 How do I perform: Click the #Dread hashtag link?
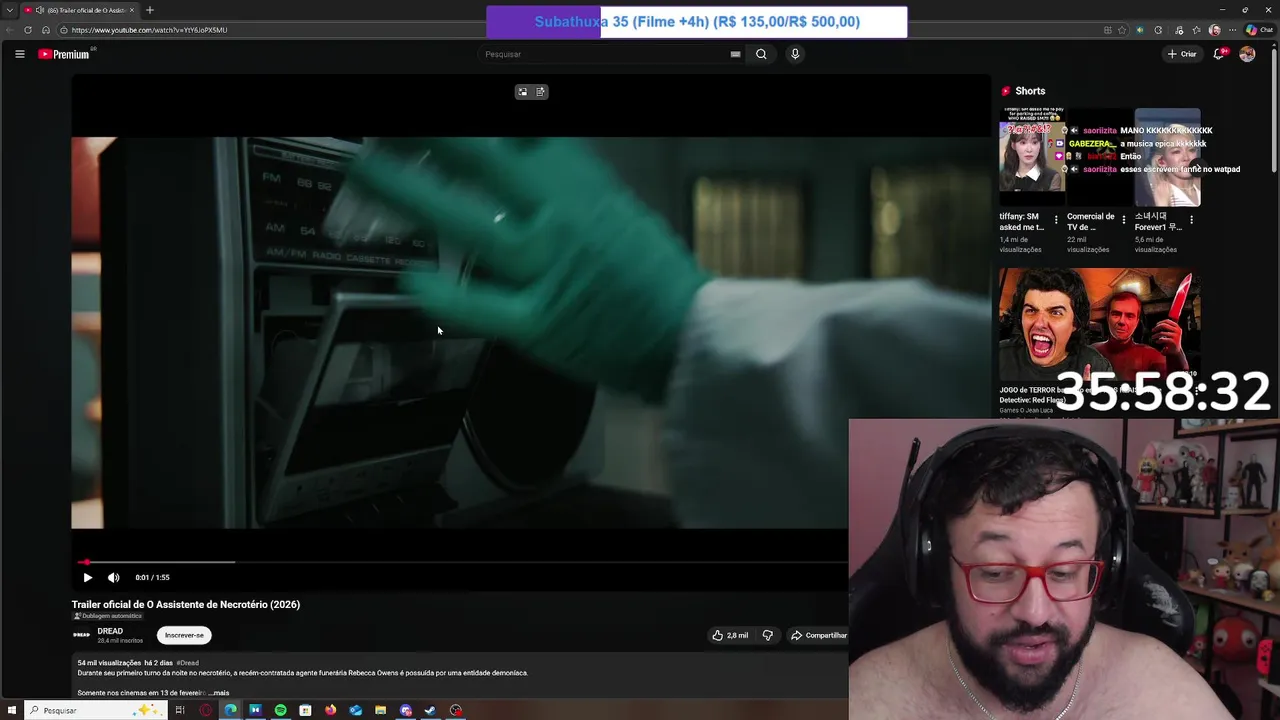pyautogui.click(x=188, y=663)
